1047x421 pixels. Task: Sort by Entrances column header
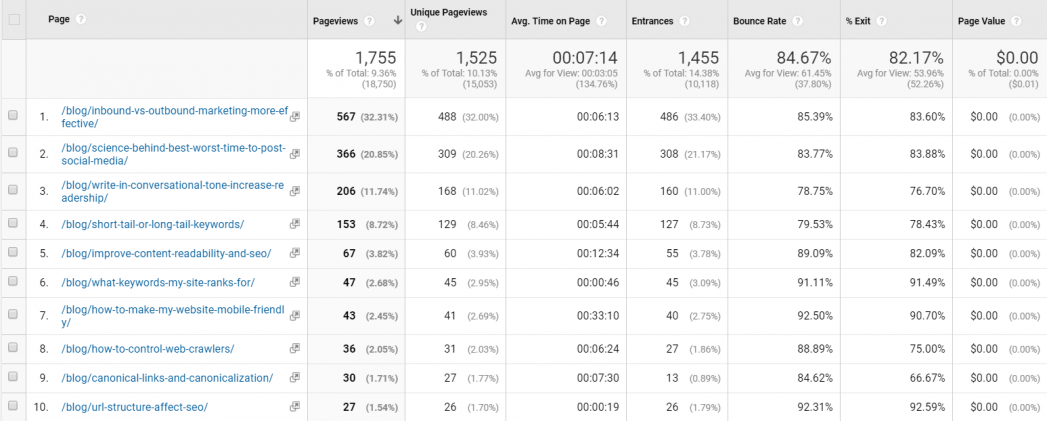[652, 21]
